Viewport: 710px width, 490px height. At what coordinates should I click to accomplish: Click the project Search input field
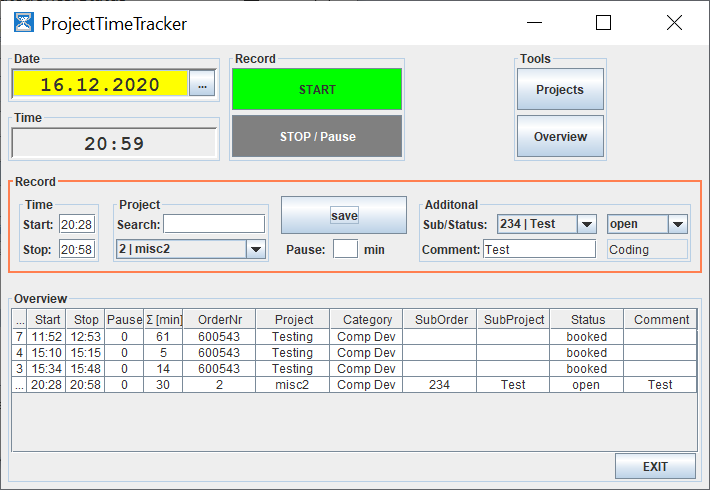(x=214, y=224)
